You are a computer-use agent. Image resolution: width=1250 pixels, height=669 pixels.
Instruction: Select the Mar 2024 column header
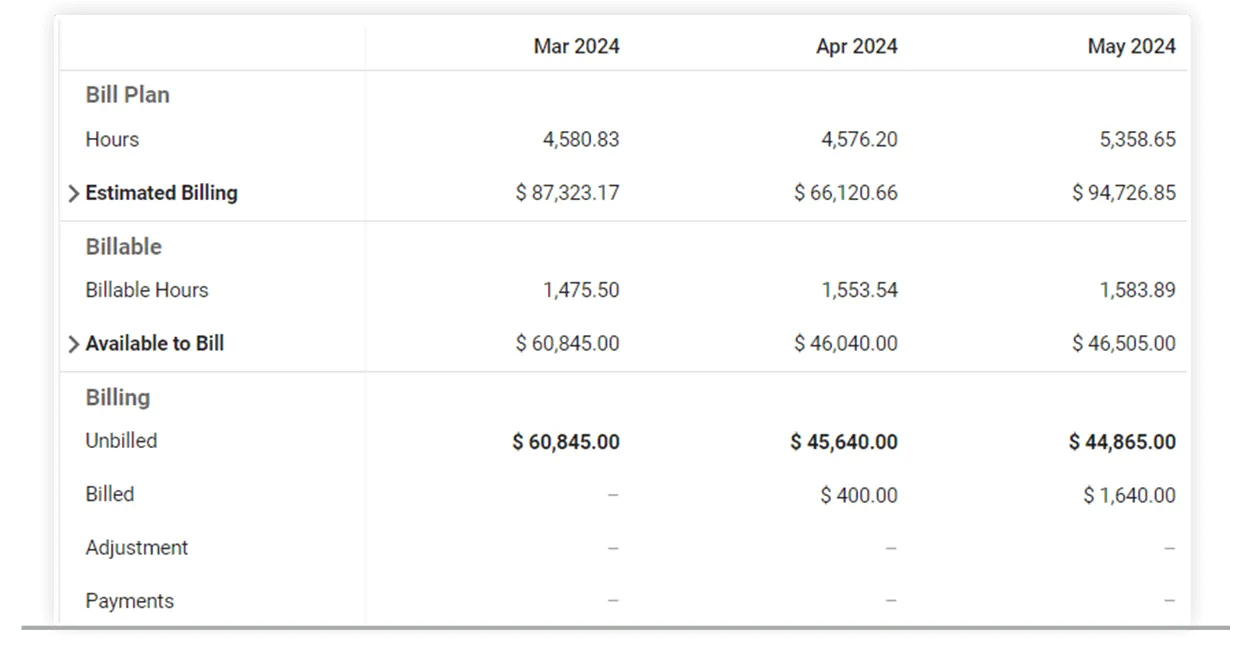tap(576, 46)
